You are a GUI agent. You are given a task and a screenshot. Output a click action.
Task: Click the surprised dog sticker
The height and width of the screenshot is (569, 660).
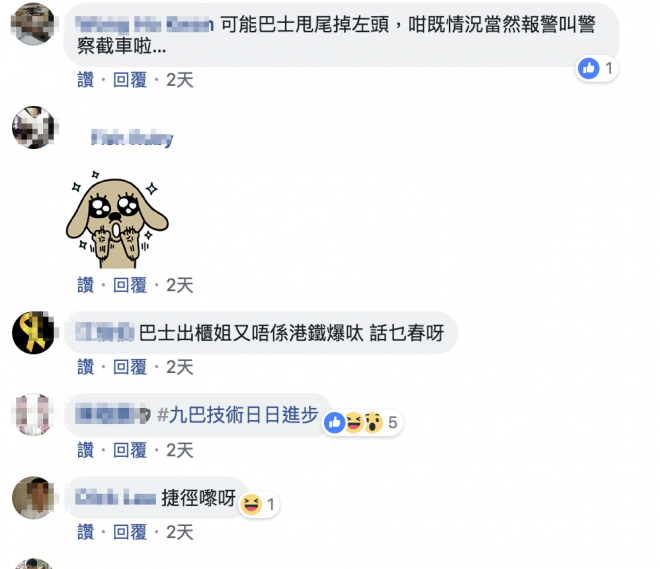pyautogui.click(x=117, y=219)
